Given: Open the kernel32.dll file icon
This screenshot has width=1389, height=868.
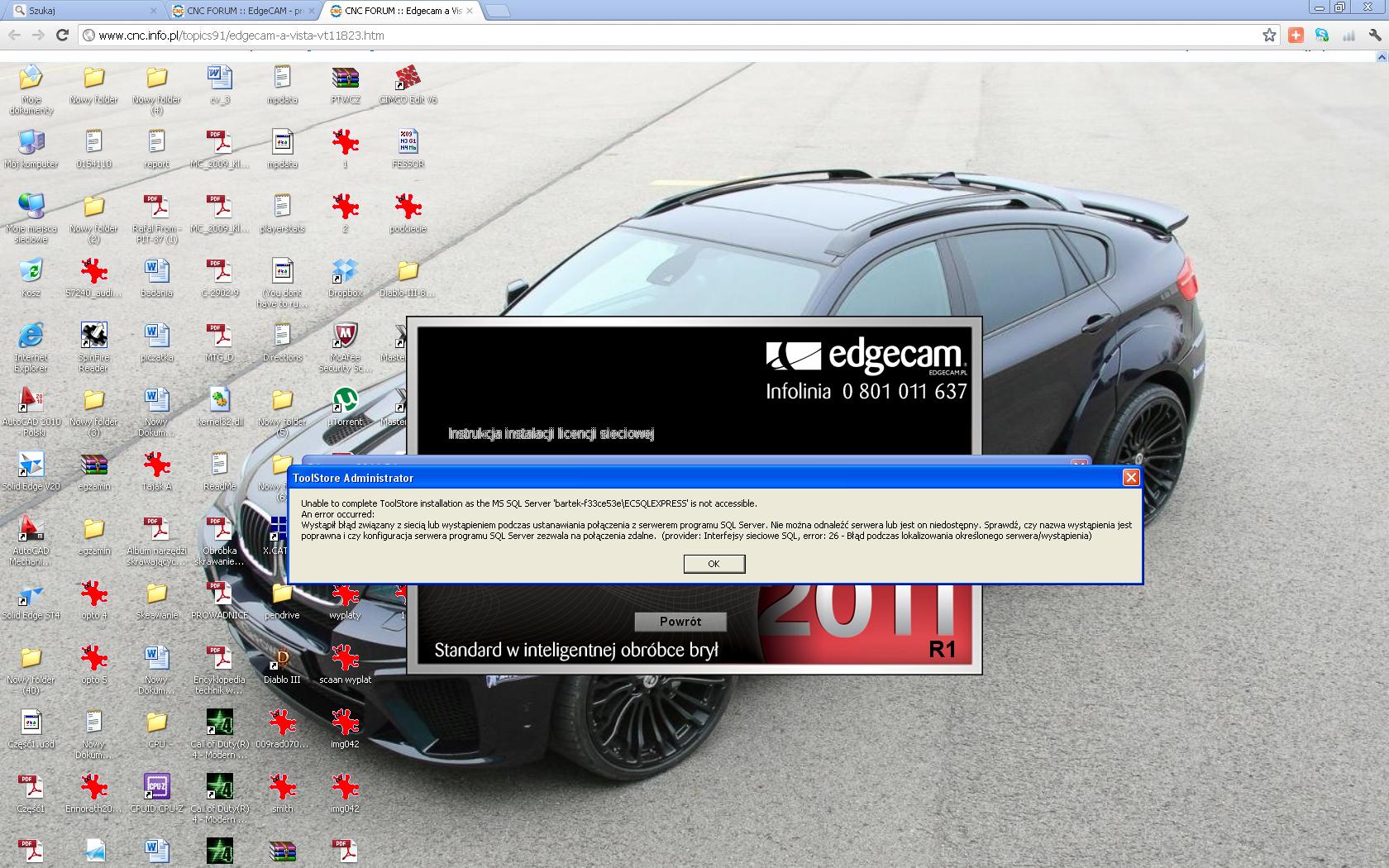Looking at the screenshot, I should pos(219,408).
